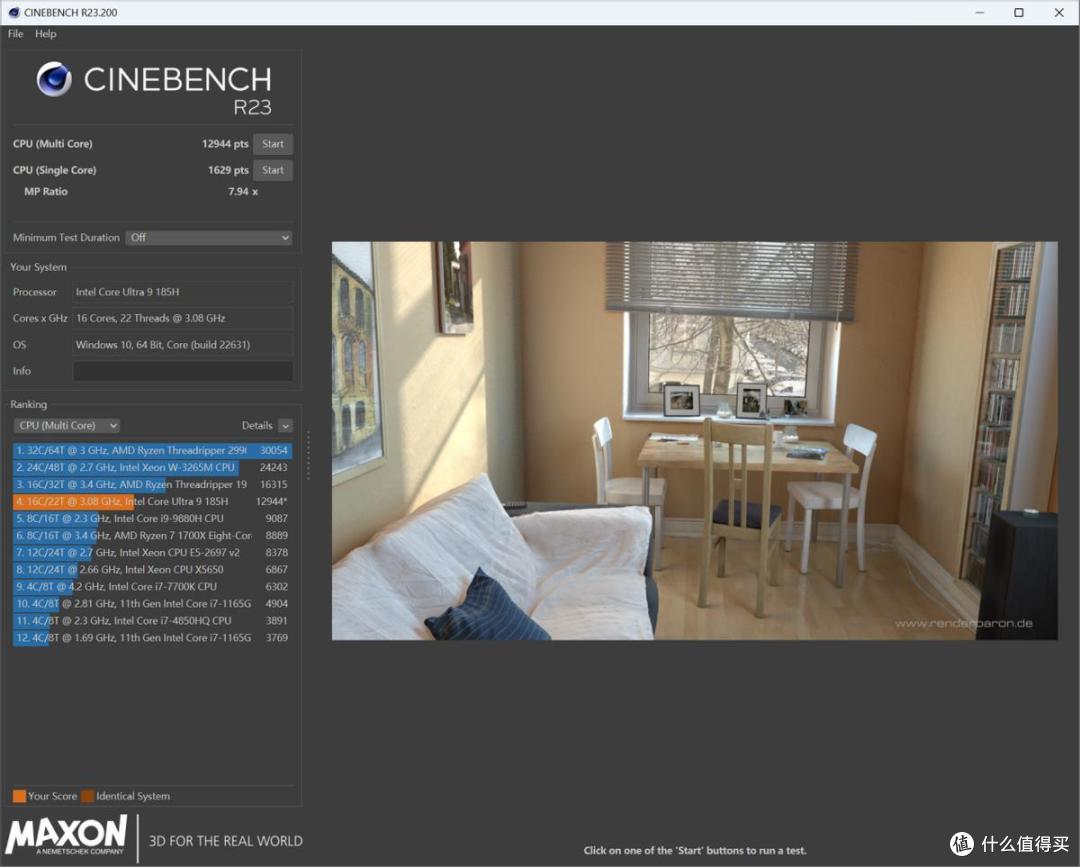Select ranking row AMD Ryzen Threadripper 16315
This screenshot has height=867, width=1080.
point(152,485)
